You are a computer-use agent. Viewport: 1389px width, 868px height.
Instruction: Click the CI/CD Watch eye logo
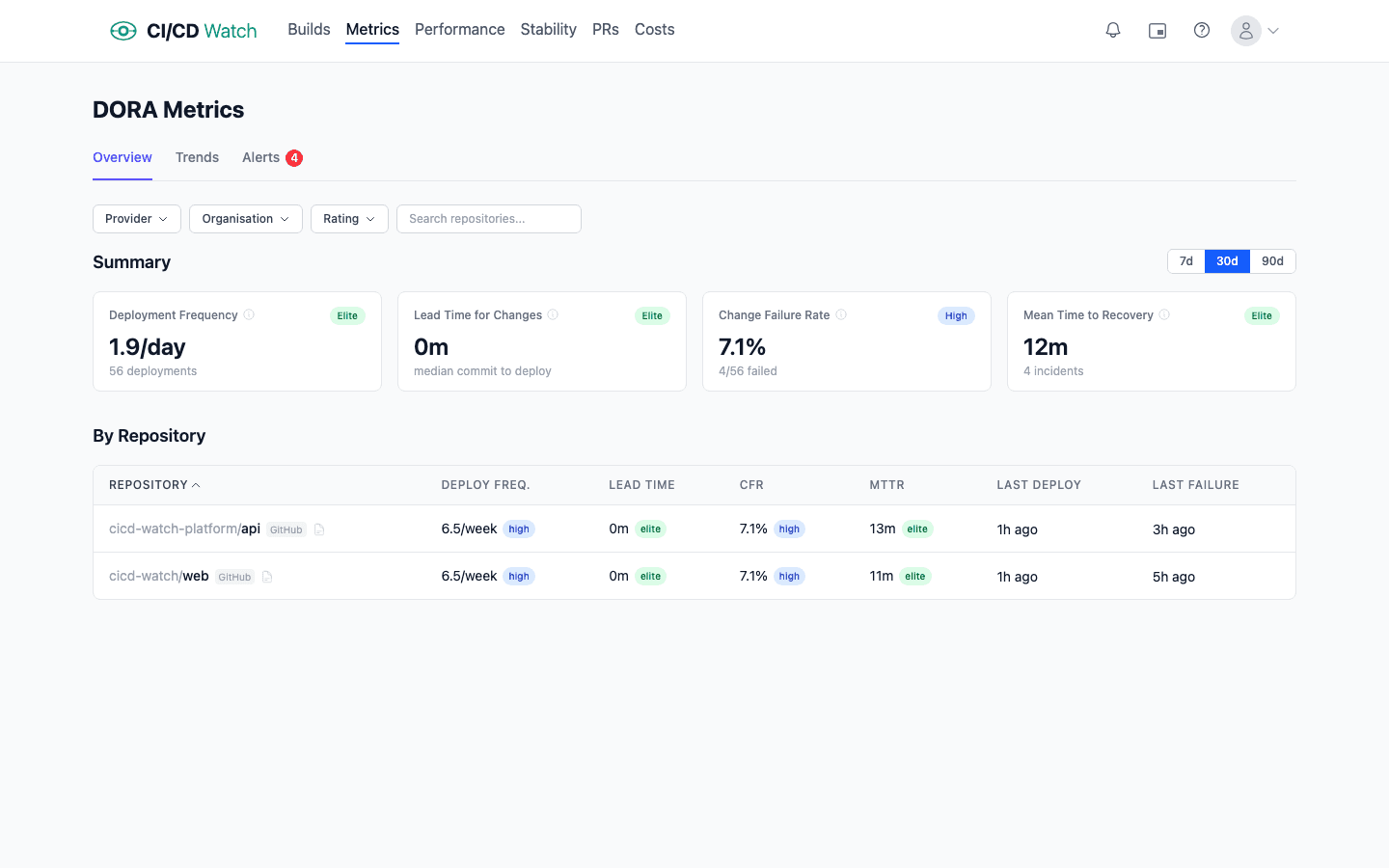point(123,30)
